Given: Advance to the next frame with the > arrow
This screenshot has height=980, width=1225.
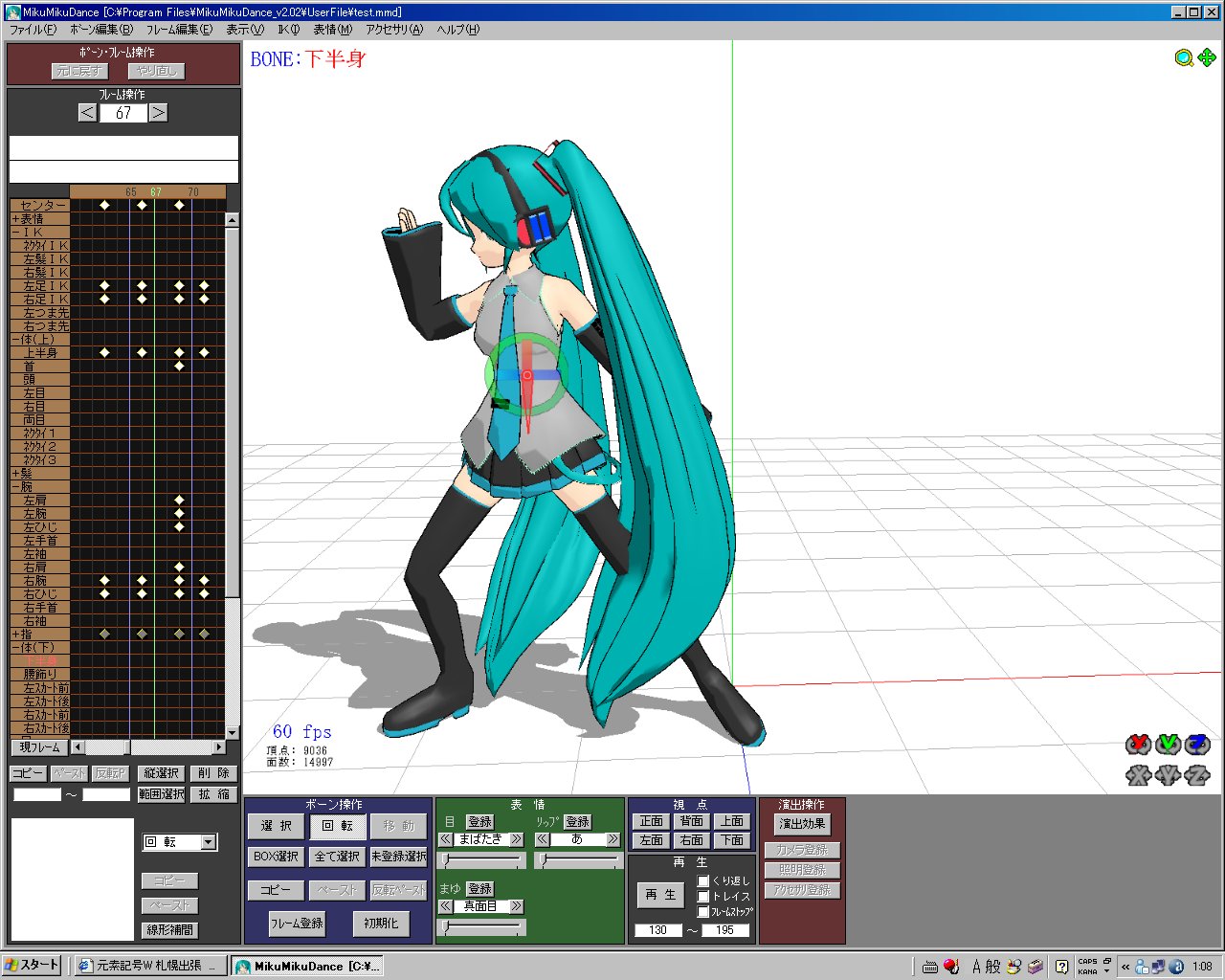Looking at the screenshot, I should [x=158, y=113].
